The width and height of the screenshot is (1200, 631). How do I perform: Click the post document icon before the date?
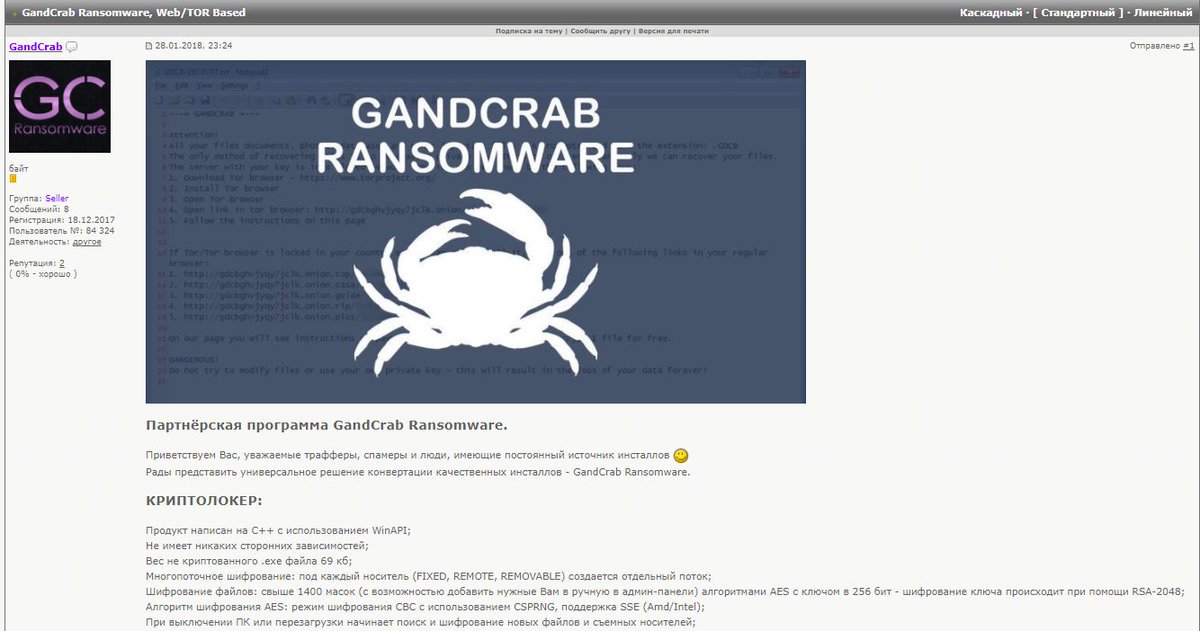tap(149, 46)
